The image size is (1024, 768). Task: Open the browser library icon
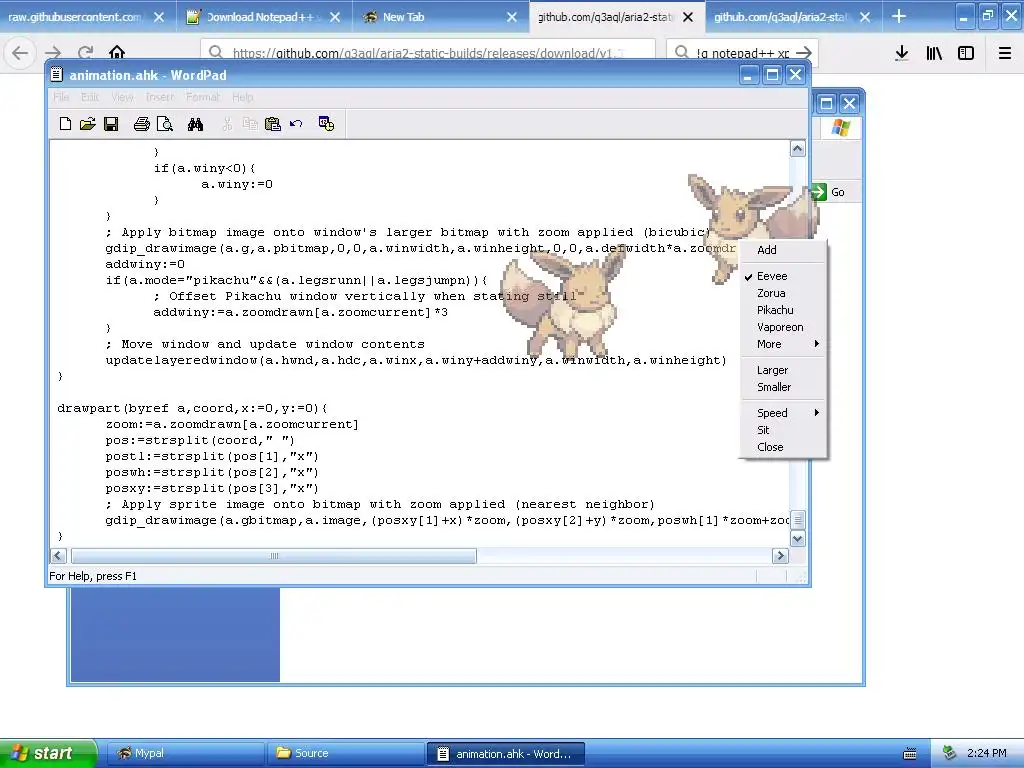coord(934,53)
